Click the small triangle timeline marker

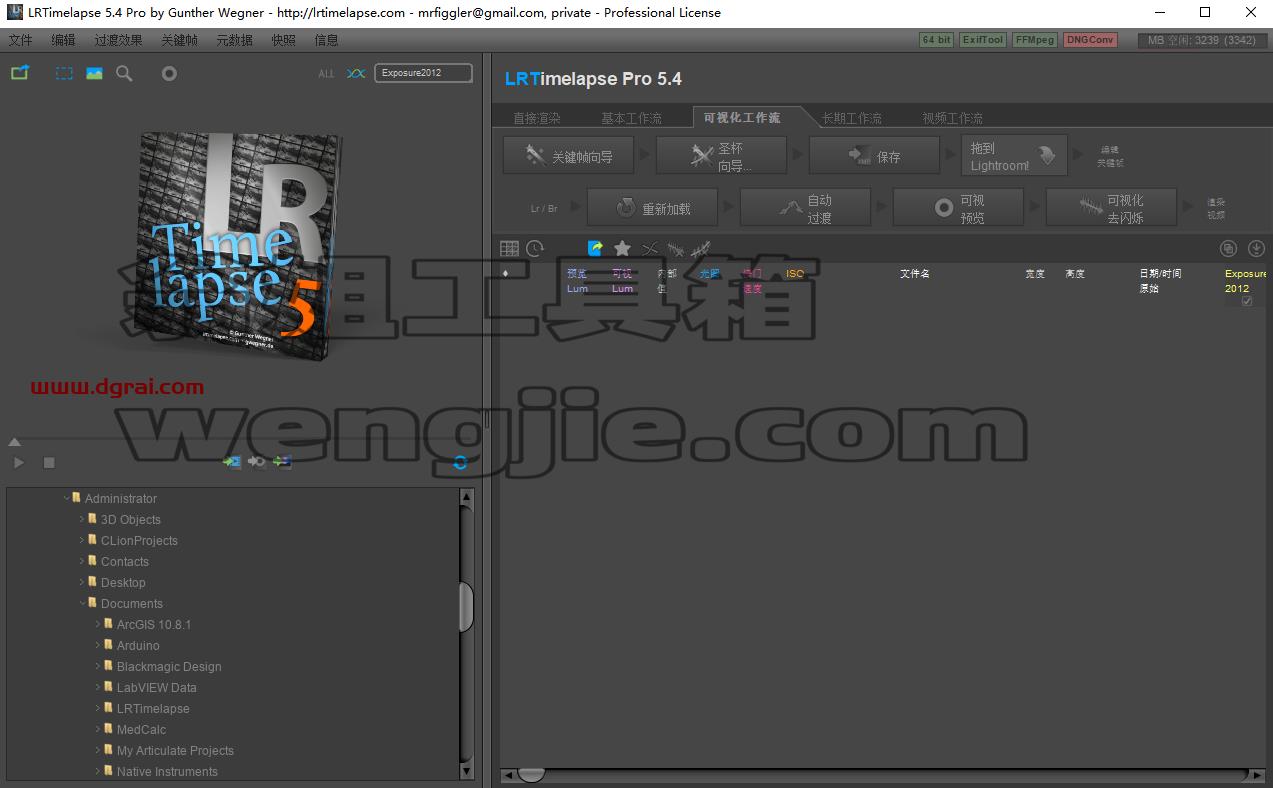[x=14, y=442]
